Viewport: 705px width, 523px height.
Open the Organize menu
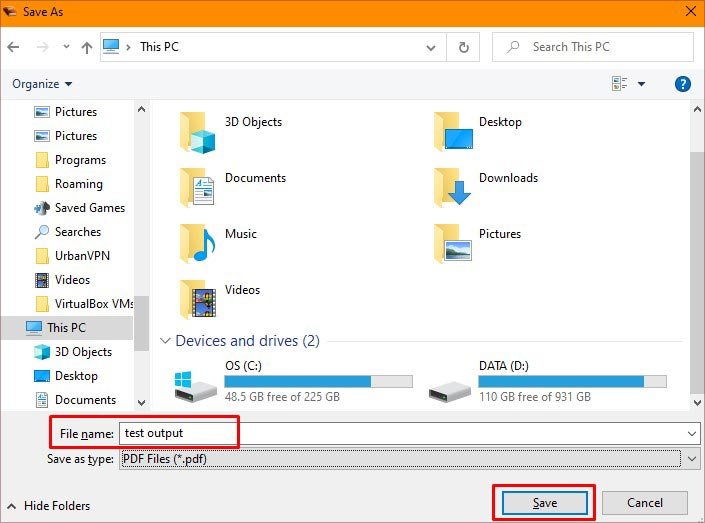point(42,84)
